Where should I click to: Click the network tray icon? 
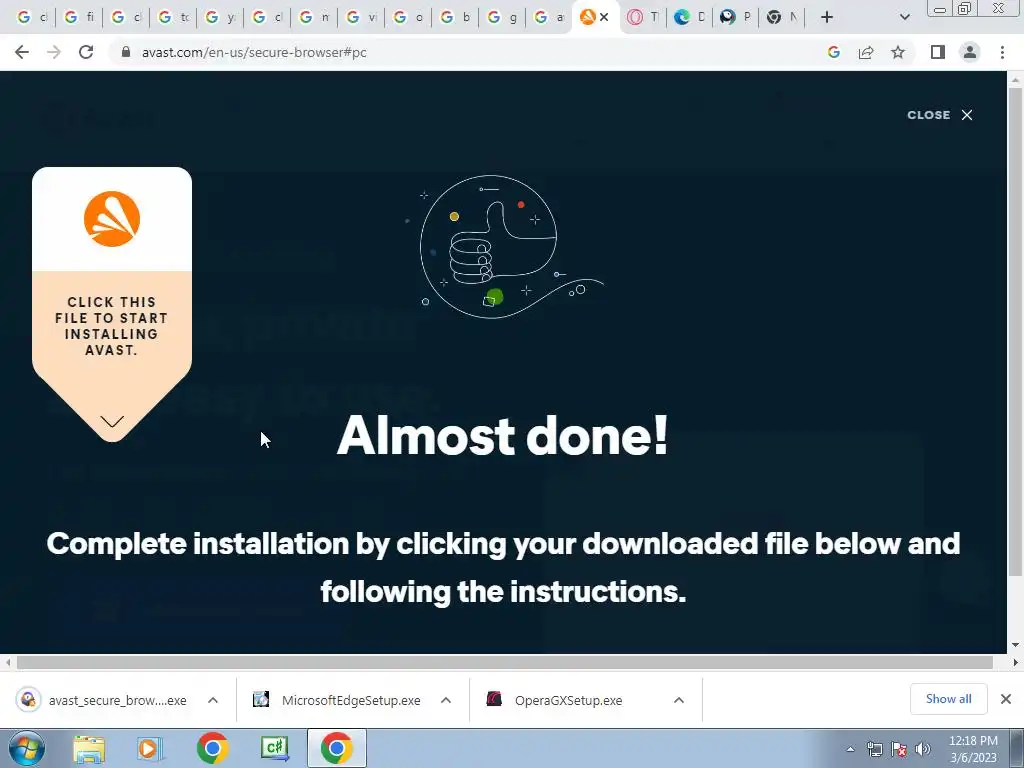(874, 750)
